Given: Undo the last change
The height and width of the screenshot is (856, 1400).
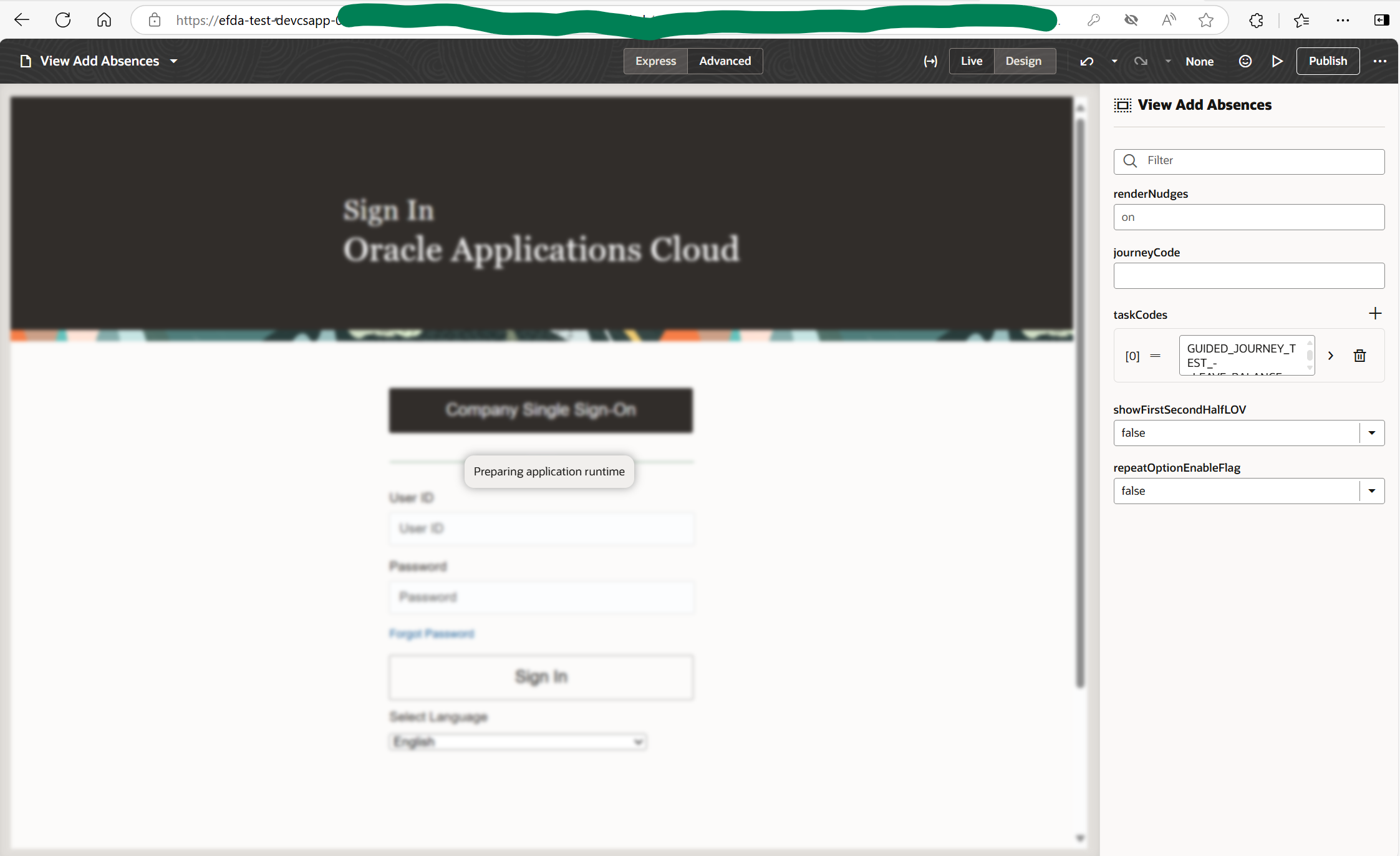Looking at the screenshot, I should pyautogui.click(x=1086, y=61).
